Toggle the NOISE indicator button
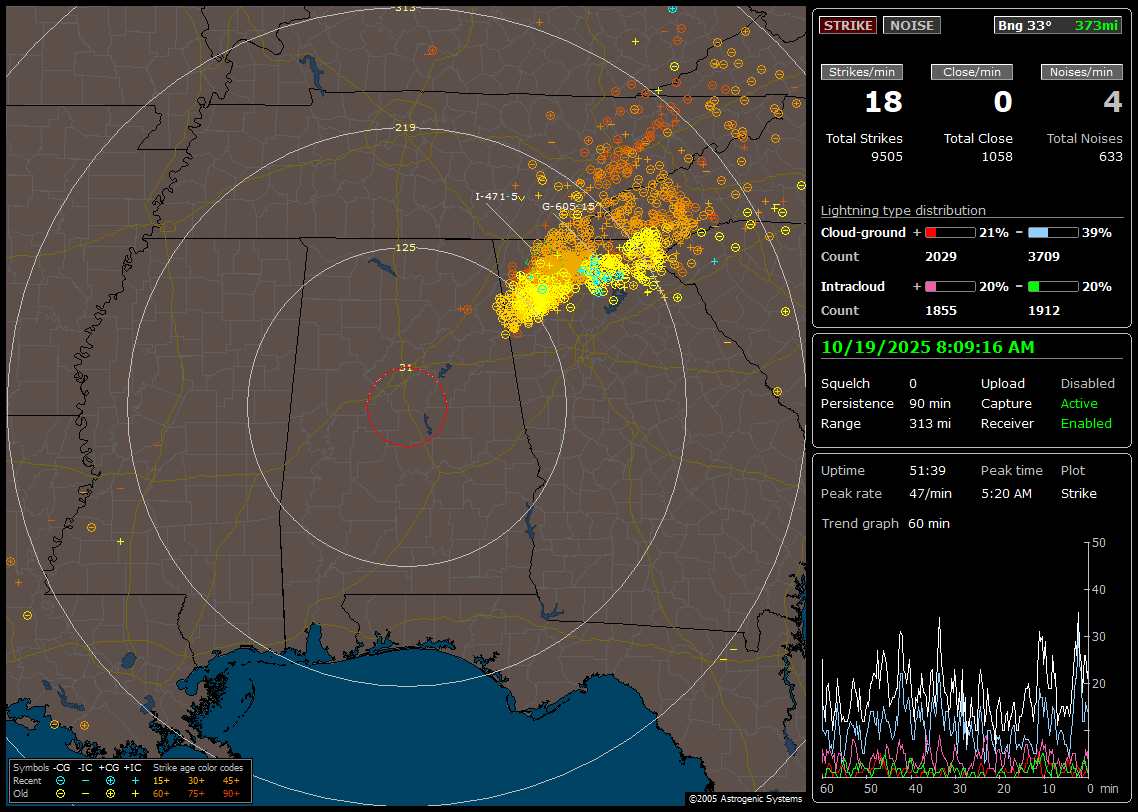The height and width of the screenshot is (812, 1138). click(911, 25)
